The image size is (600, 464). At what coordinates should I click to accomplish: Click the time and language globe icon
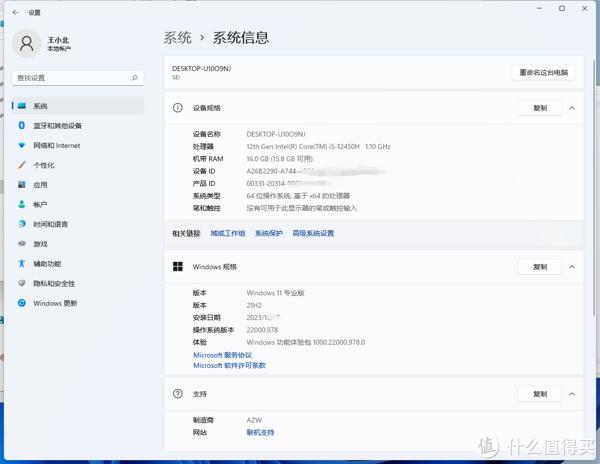click(x=22, y=224)
